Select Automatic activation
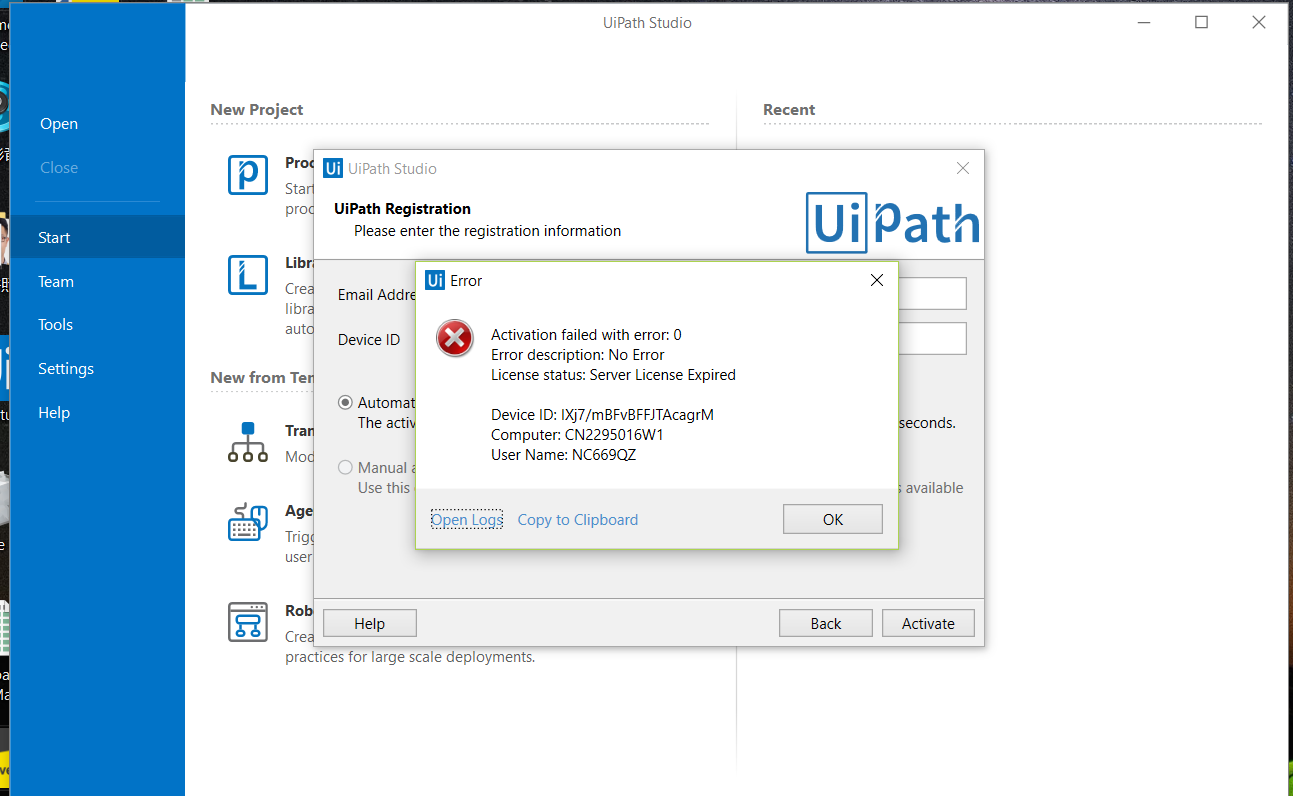Image resolution: width=1293 pixels, height=796 pixels. (345, 401)
